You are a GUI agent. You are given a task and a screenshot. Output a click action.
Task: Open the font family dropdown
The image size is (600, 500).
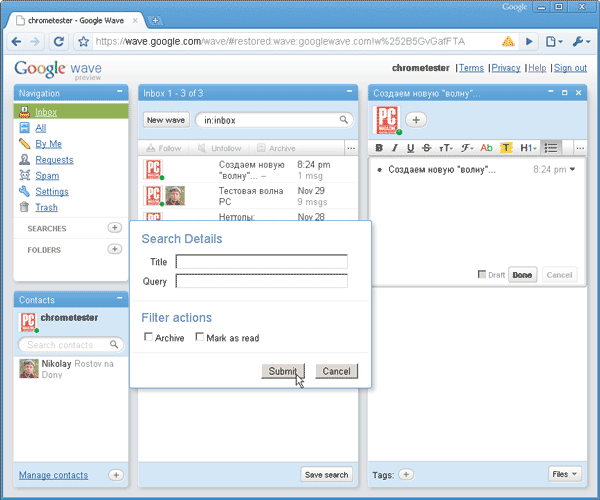pos(467,148)
